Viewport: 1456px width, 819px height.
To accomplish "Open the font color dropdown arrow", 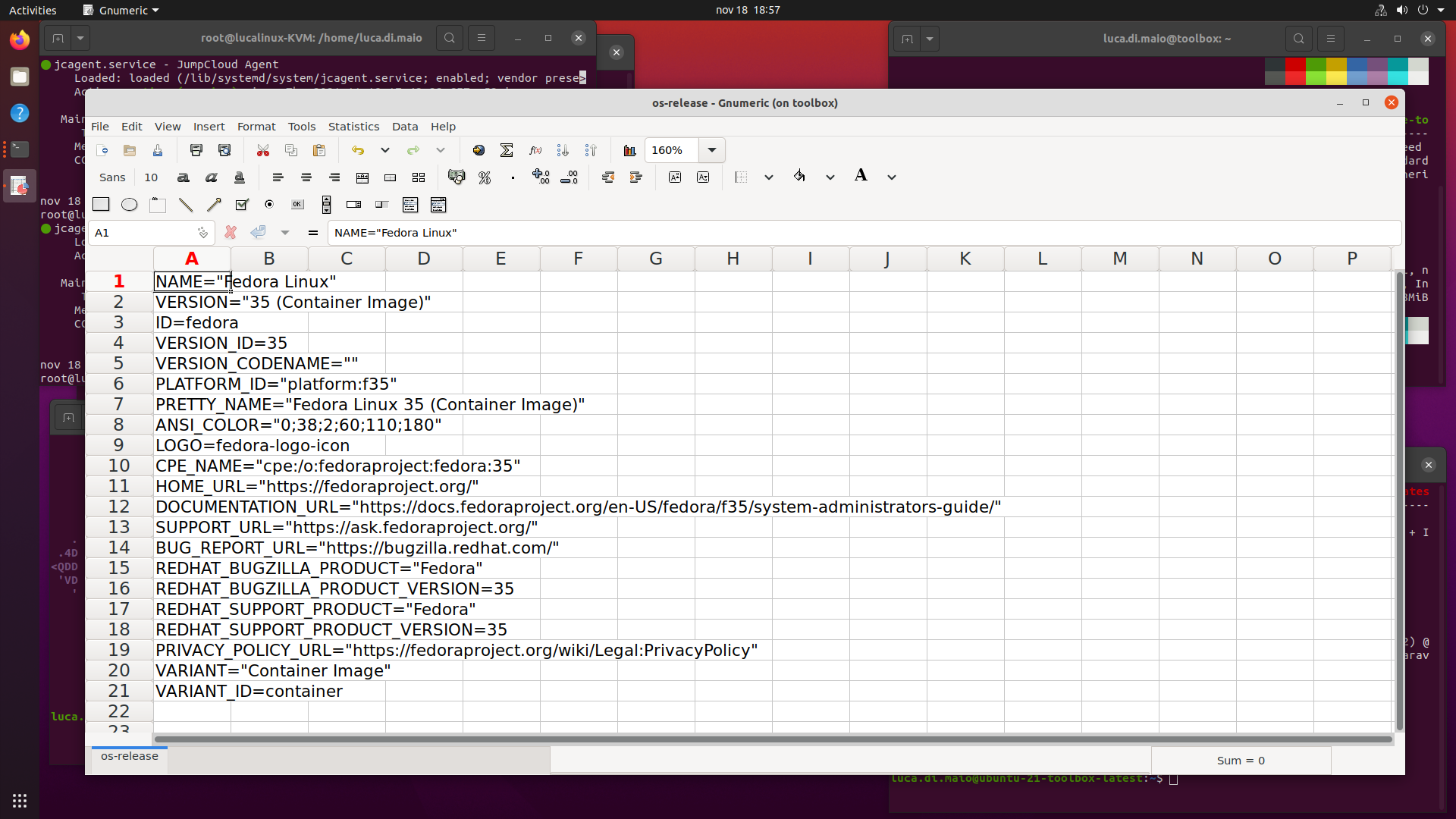I will pyautogui.click(x=892, y=177).
